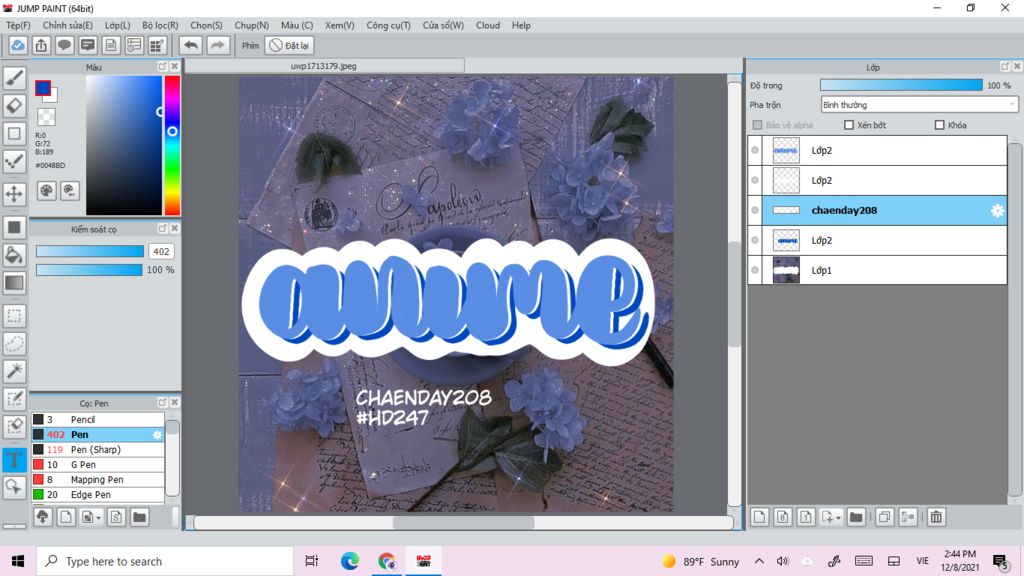Select the Eraser tool
Image resolution: width=1024 pixels, height=576 pixels.
coord(14,105)
